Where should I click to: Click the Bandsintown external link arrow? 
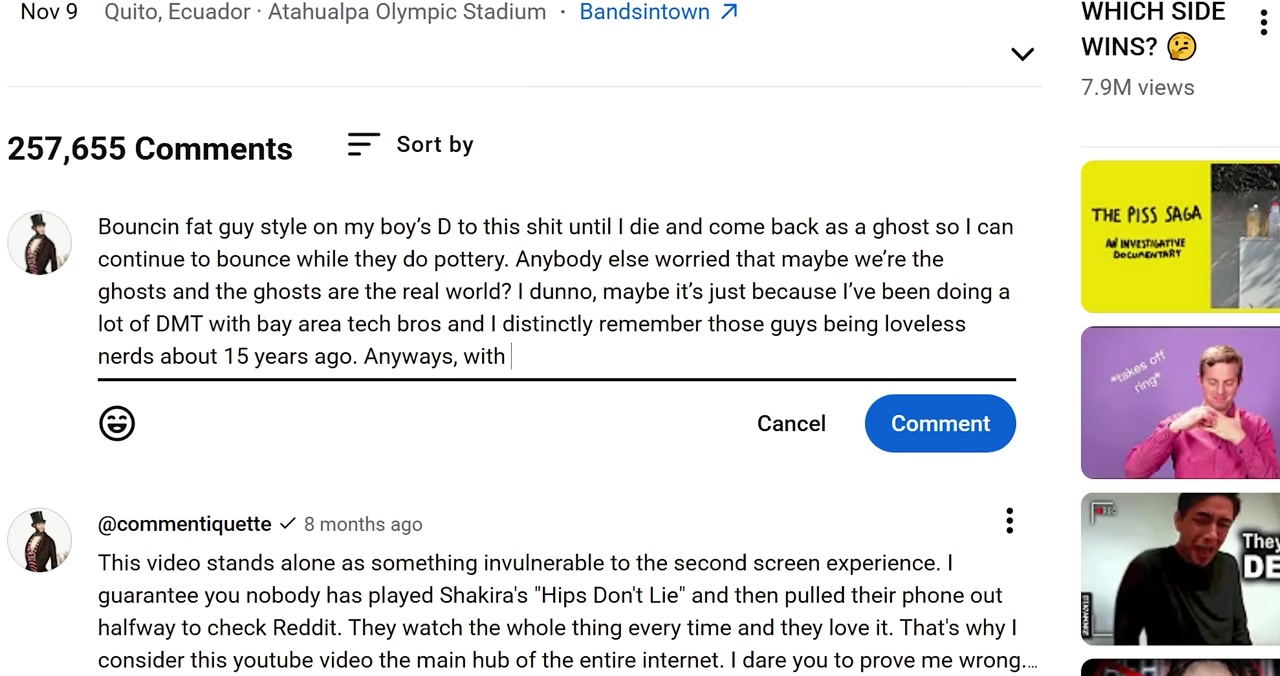click(x=729, y=12)
